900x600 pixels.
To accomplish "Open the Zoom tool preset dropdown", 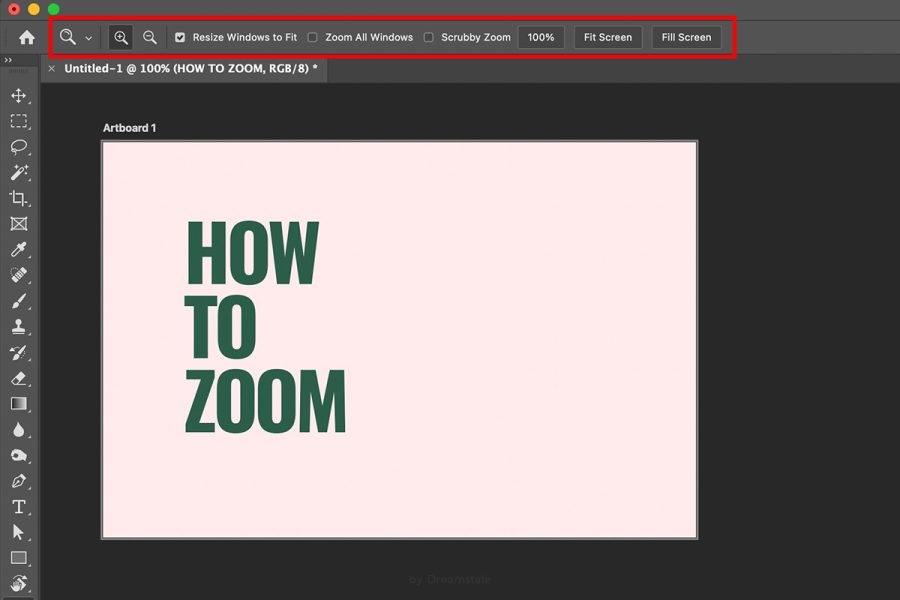I will click(89, 37).
